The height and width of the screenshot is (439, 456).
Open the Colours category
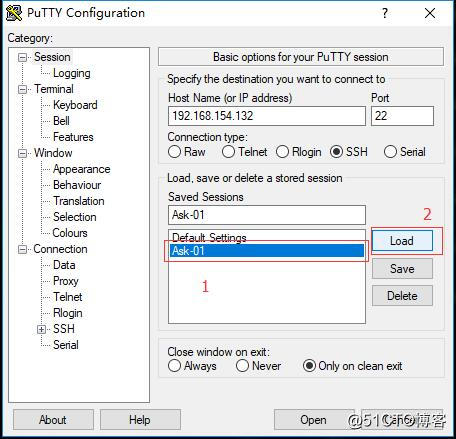point(70,233)
